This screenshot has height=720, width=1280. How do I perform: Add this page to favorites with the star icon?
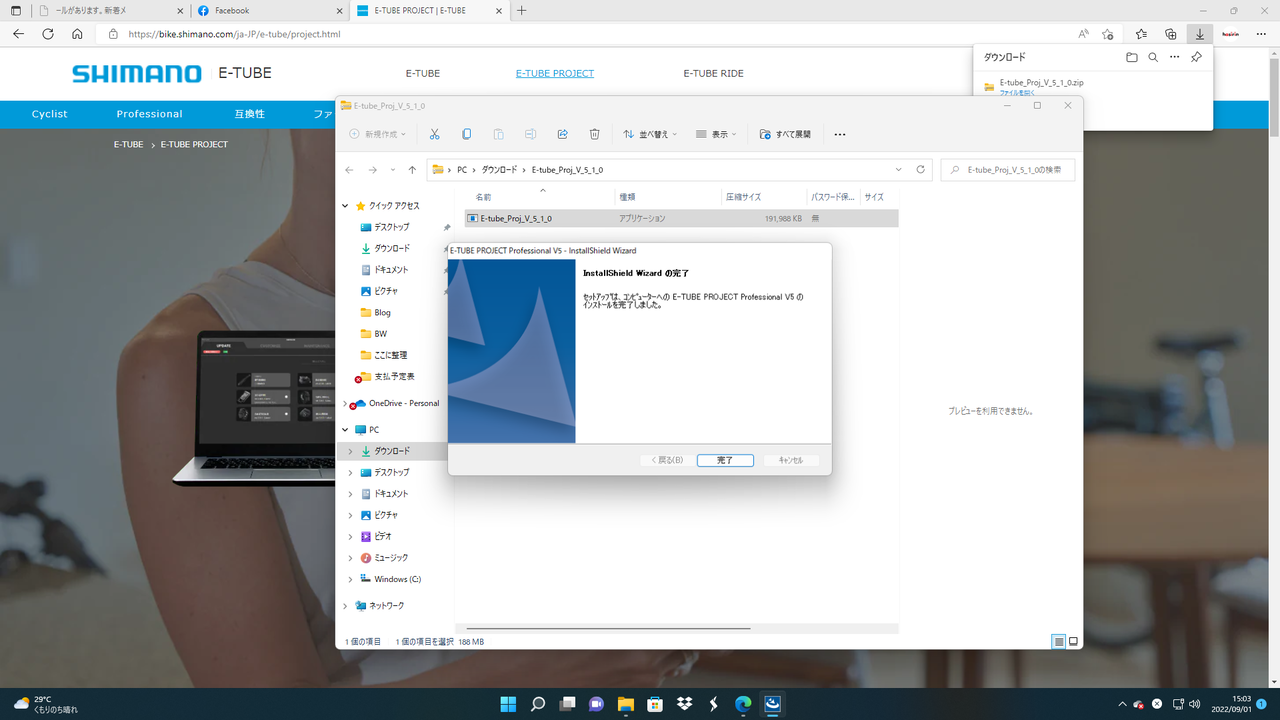(1108, 34)
